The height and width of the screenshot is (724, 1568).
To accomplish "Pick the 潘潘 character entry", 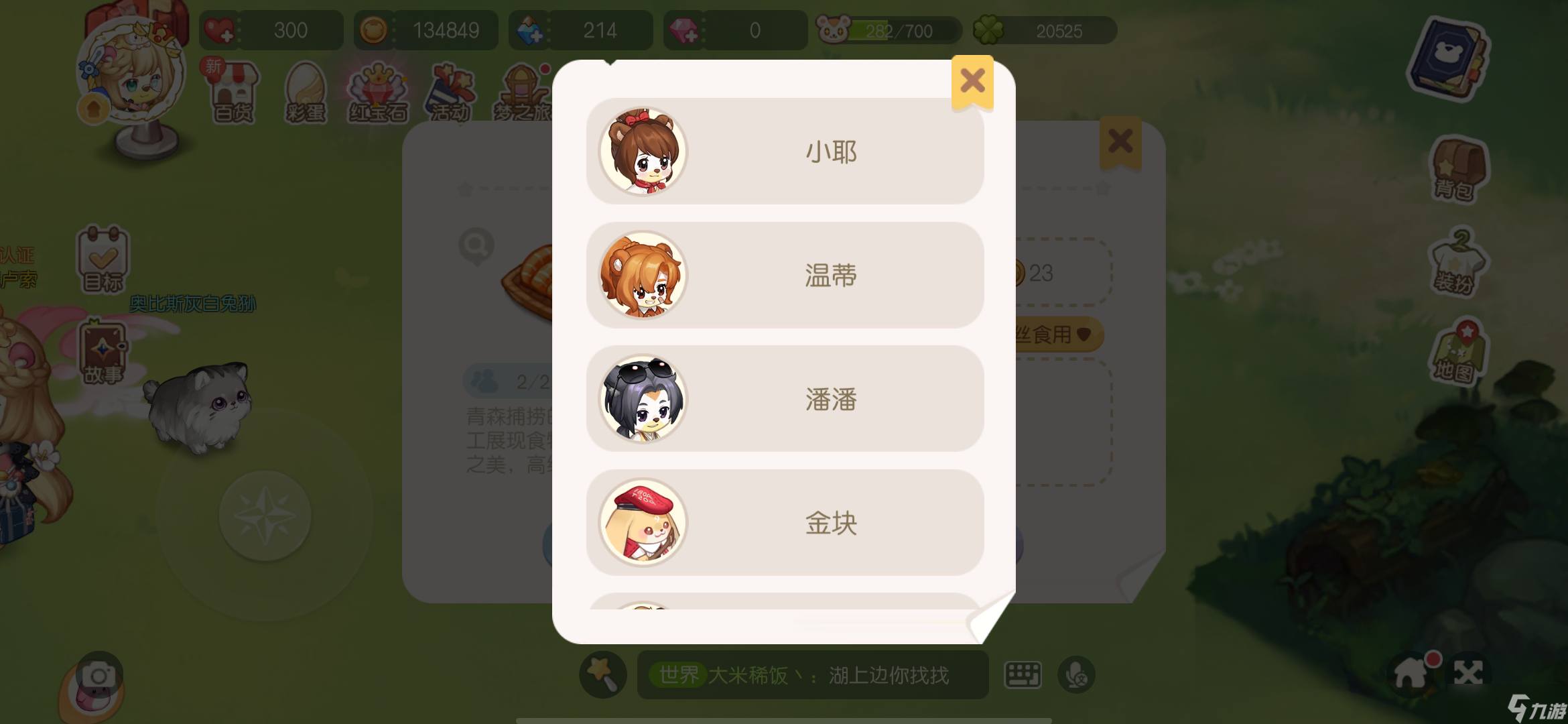I will pos(785,399).
